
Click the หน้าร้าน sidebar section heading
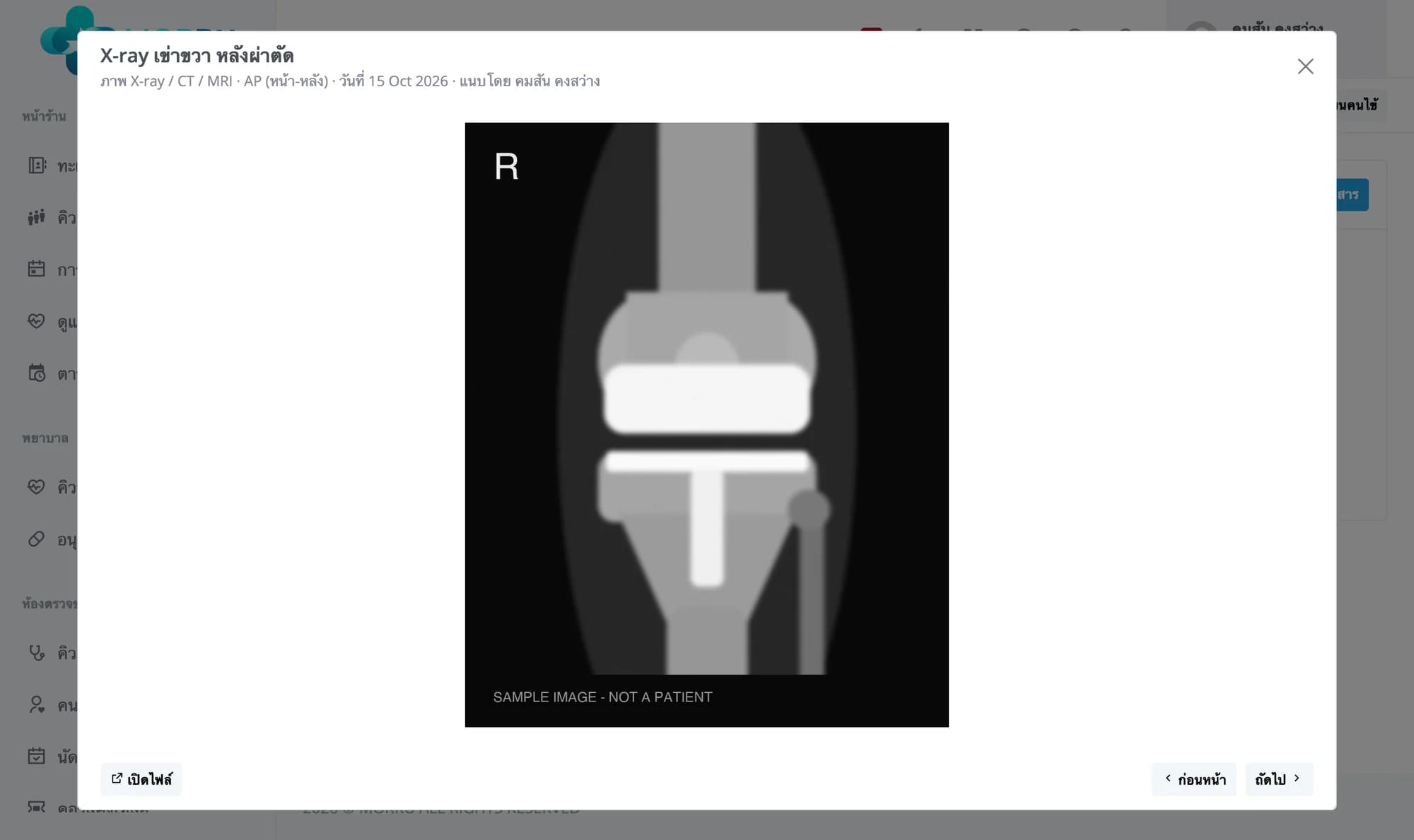[44, 116]
